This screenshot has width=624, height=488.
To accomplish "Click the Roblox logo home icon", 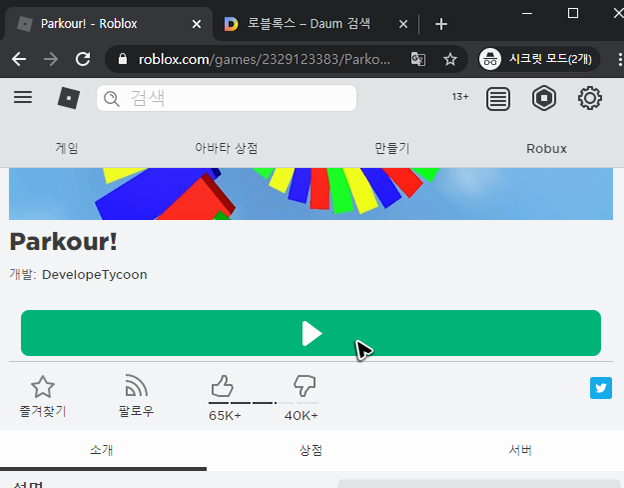I will coord(68,98).
